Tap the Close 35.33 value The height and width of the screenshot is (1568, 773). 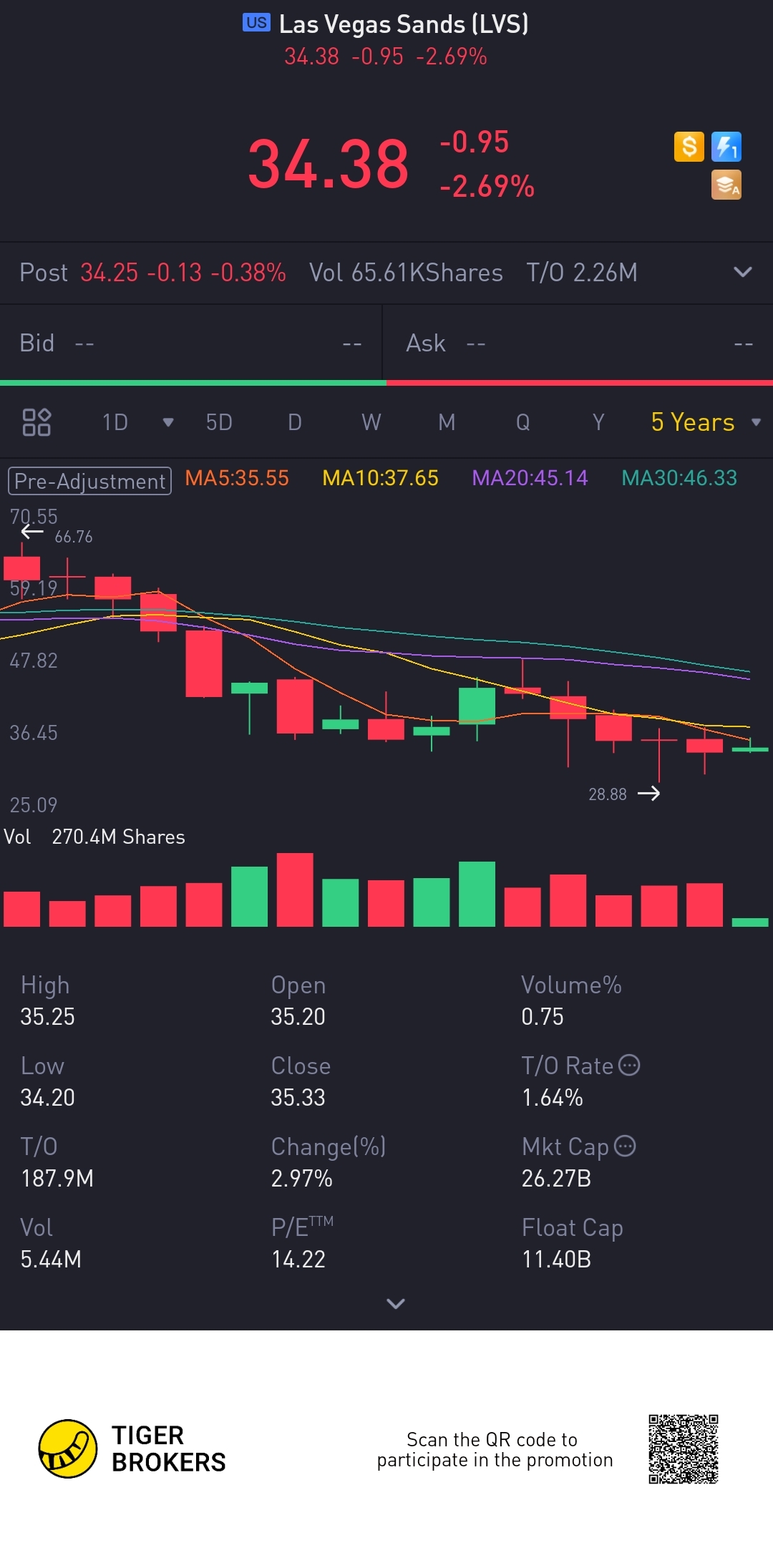298,1097
